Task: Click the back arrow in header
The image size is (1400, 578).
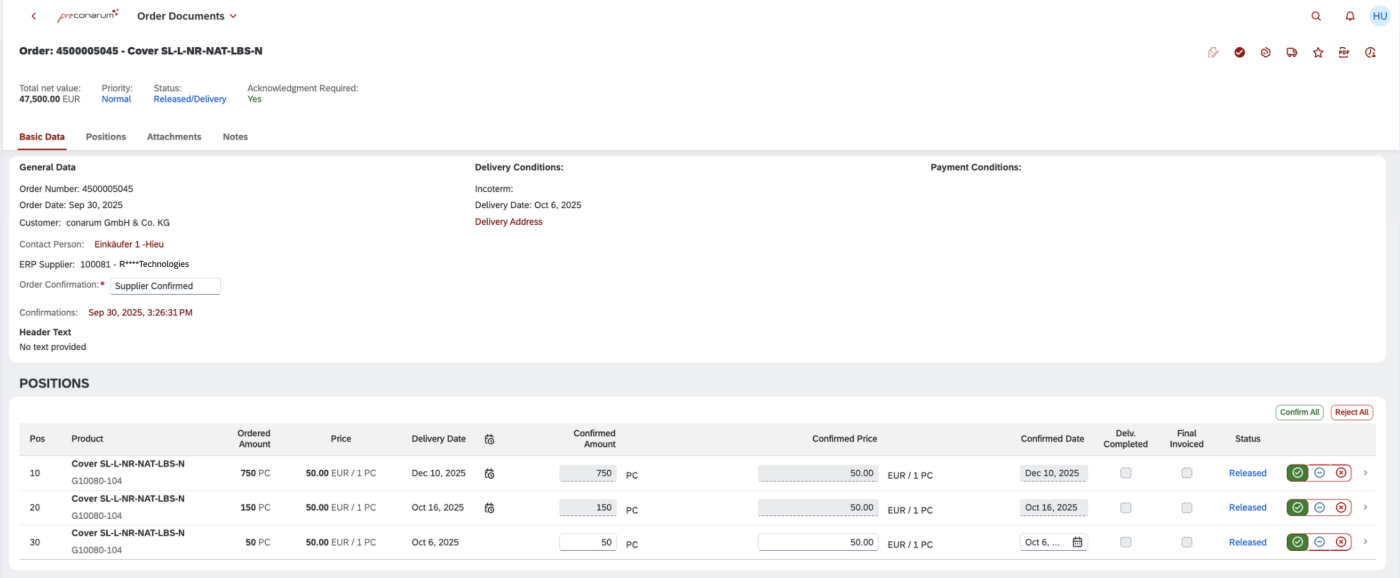Action: (x=34, y=16)
